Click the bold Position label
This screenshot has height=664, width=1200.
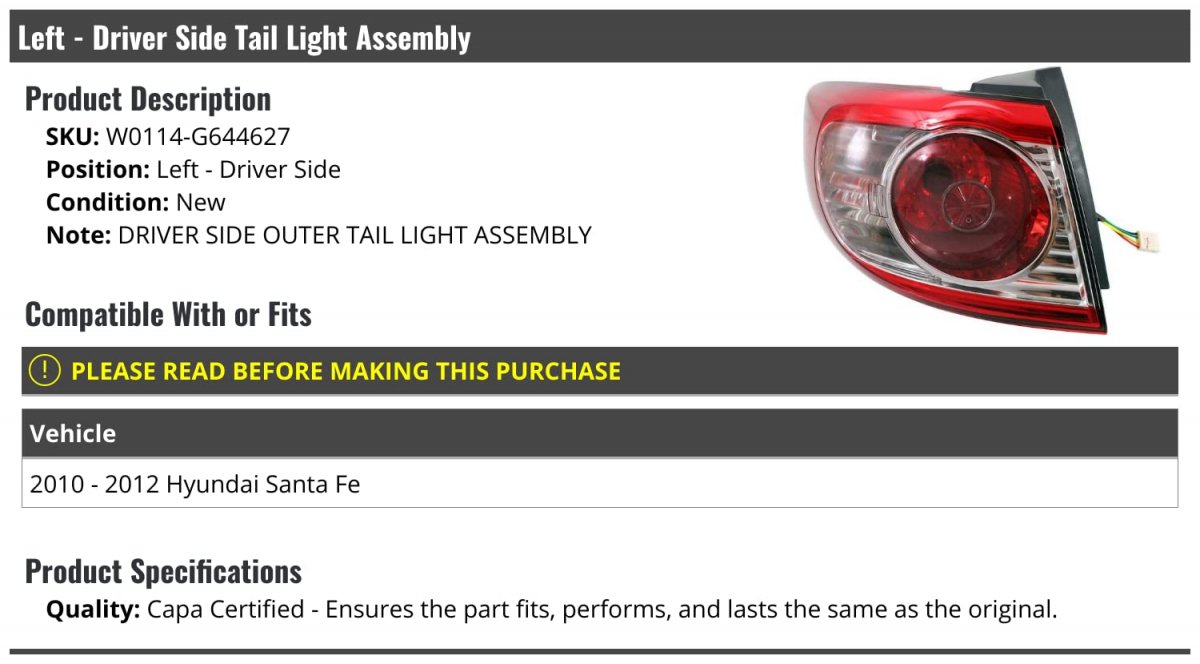(97, 170)
